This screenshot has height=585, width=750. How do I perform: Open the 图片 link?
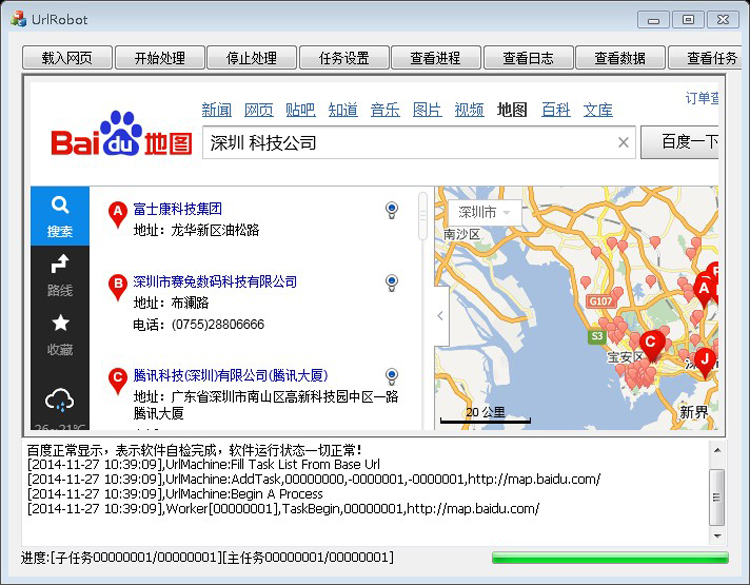427,110
